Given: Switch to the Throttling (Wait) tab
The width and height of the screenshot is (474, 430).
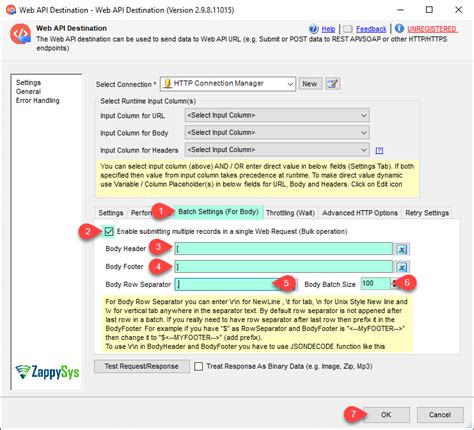Looking at the screenshot, I should pyautogui.click(x=290, y=213).
